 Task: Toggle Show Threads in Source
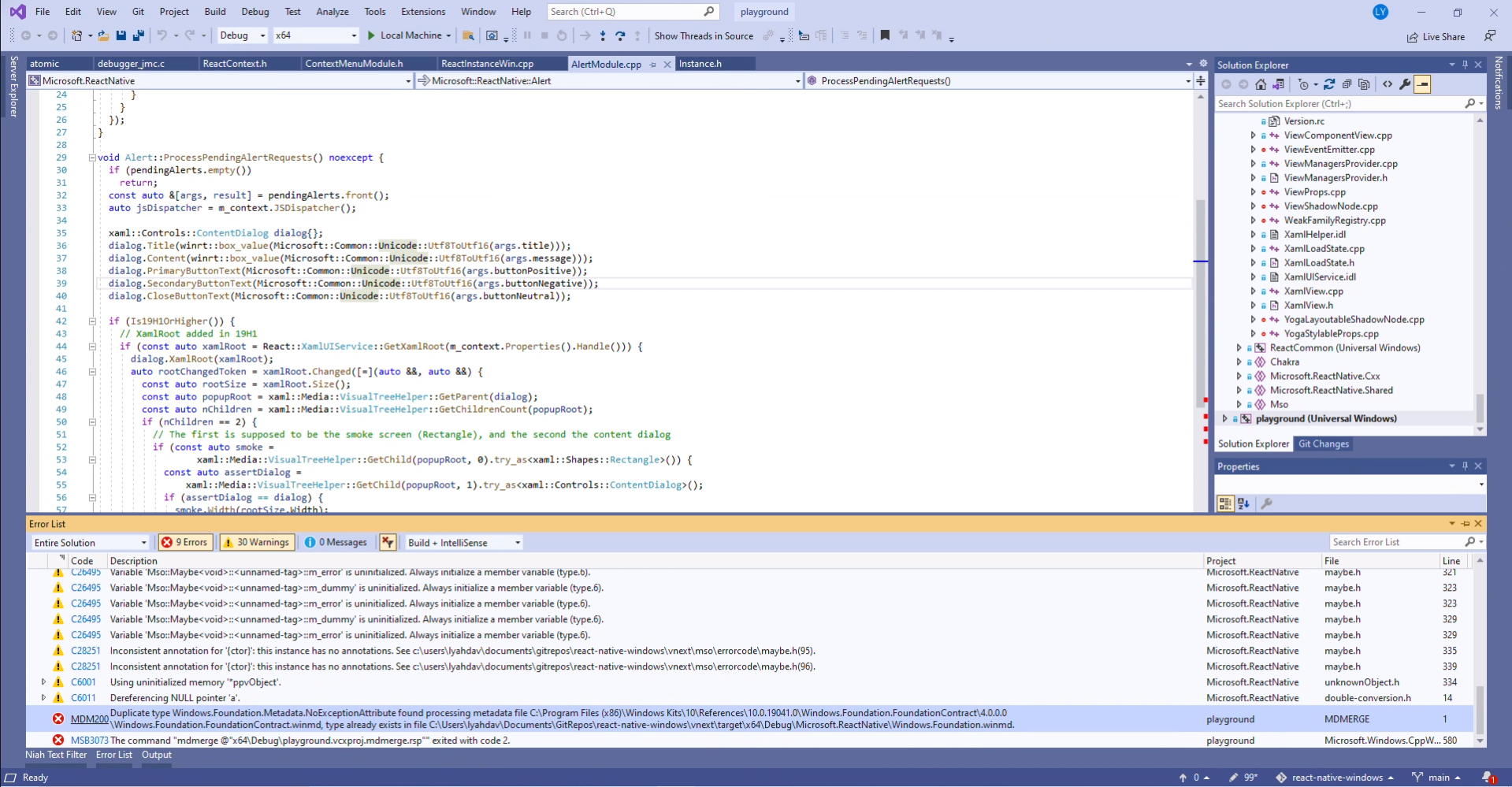704,35
